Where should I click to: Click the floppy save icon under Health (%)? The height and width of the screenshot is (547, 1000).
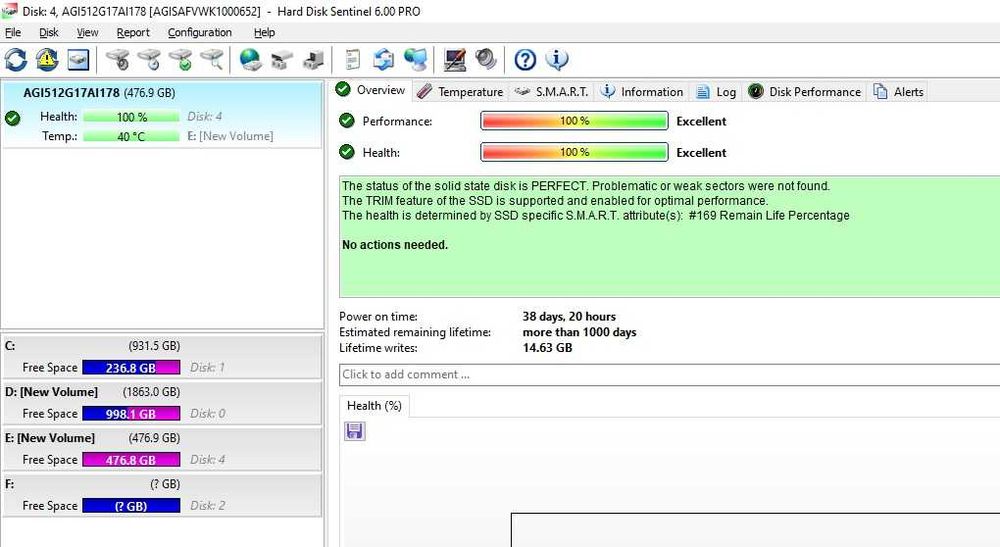pyautogui.click(x=355, y=432)
